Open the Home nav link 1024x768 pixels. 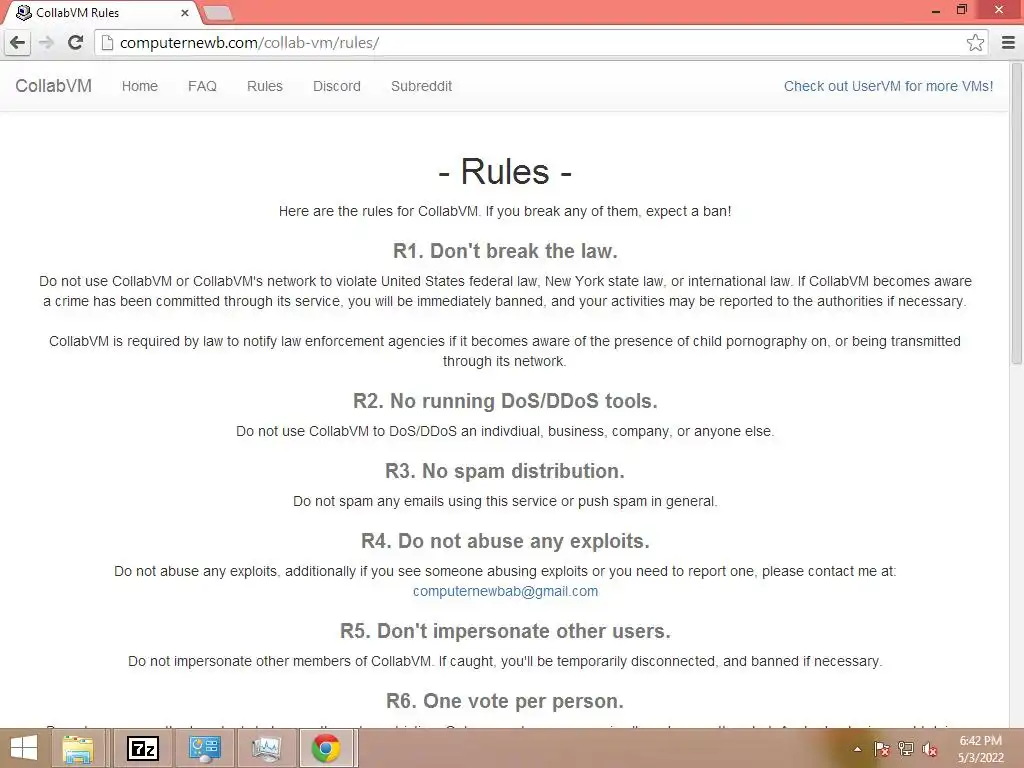click(x=140, y=86)
